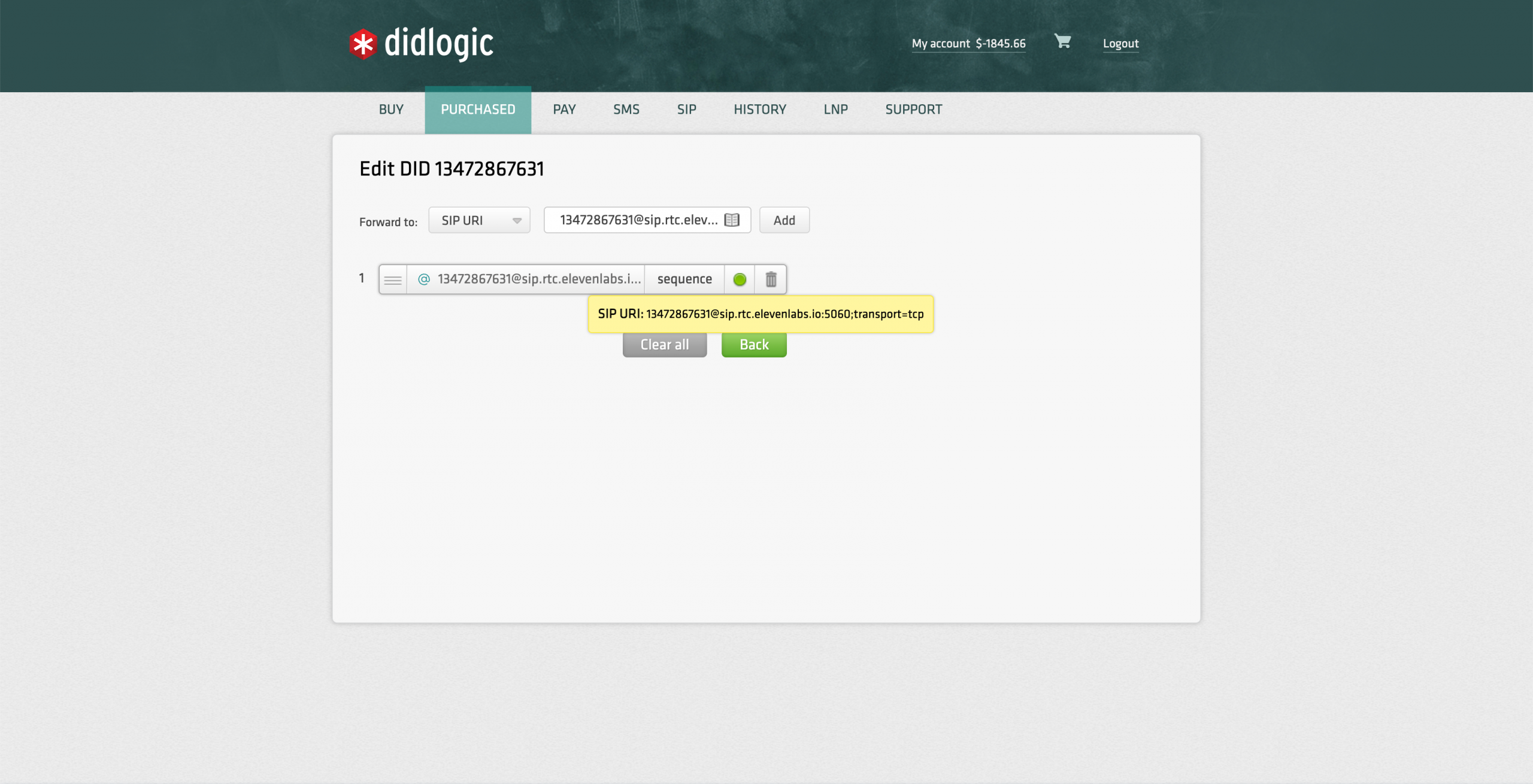
Task: Delete forwarding entry with trash icon
Action: pyautogui.click(x=771, y=279)
